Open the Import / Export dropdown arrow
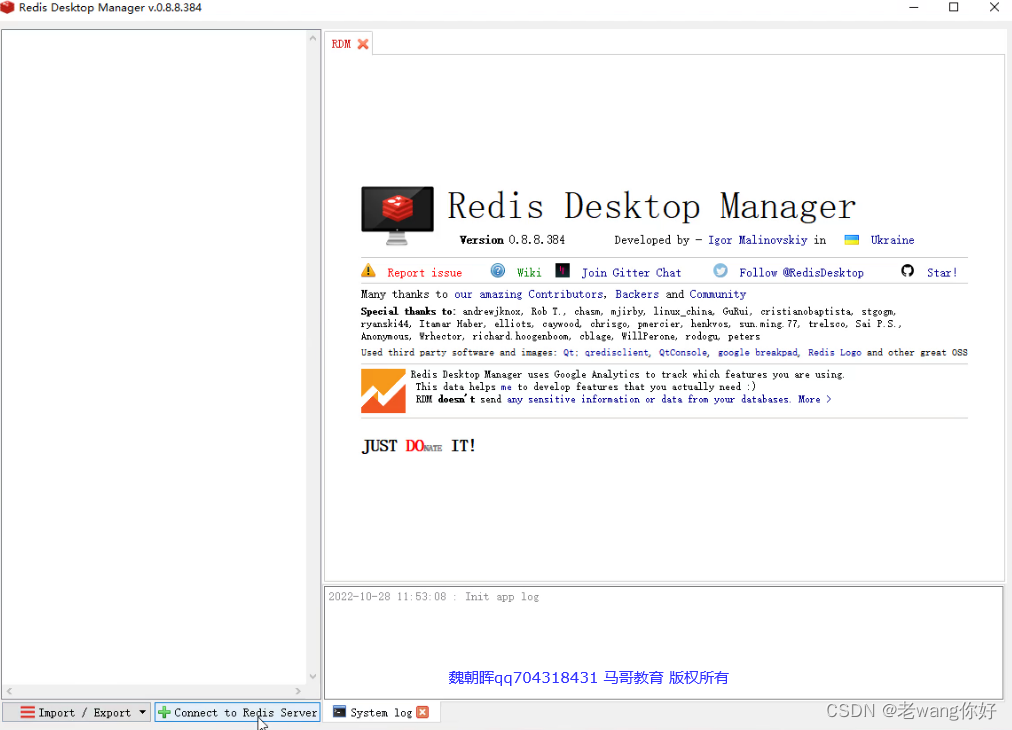This screenshot has width=1012, height=730. point(142,712)
